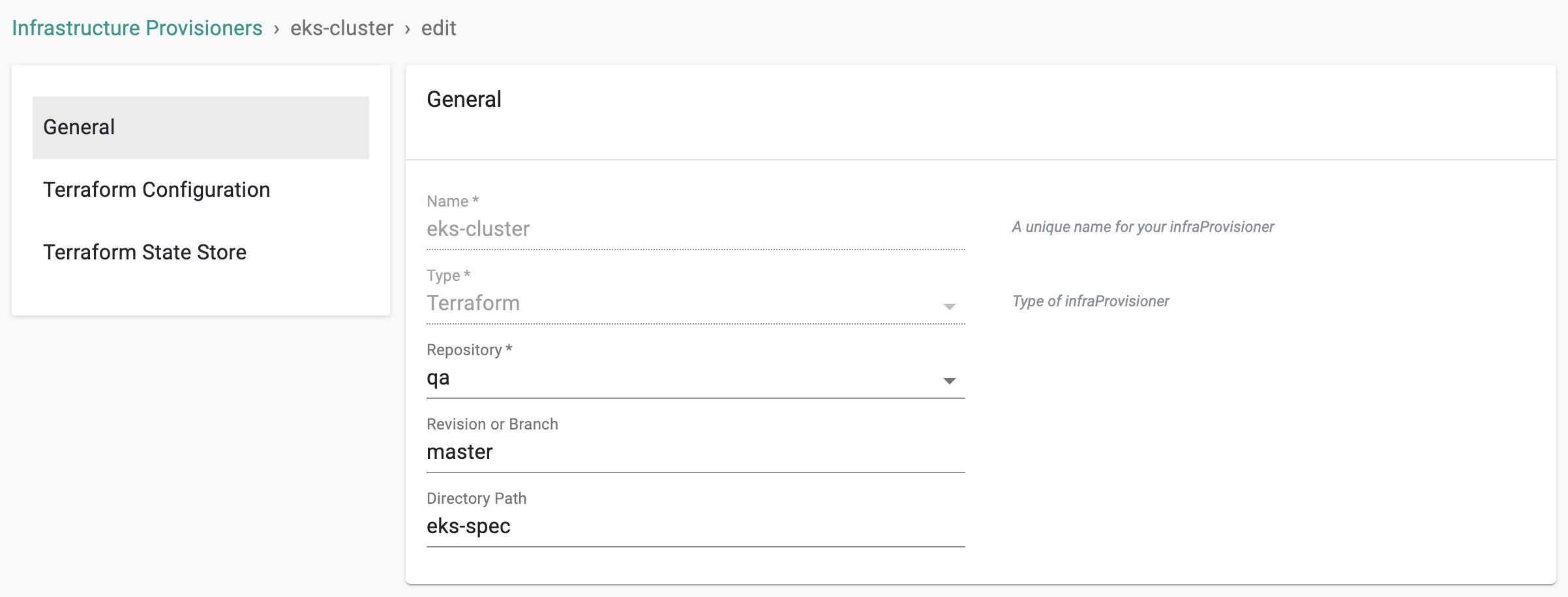Open the Type dropdown showing Terraform

tap(695, 303)
